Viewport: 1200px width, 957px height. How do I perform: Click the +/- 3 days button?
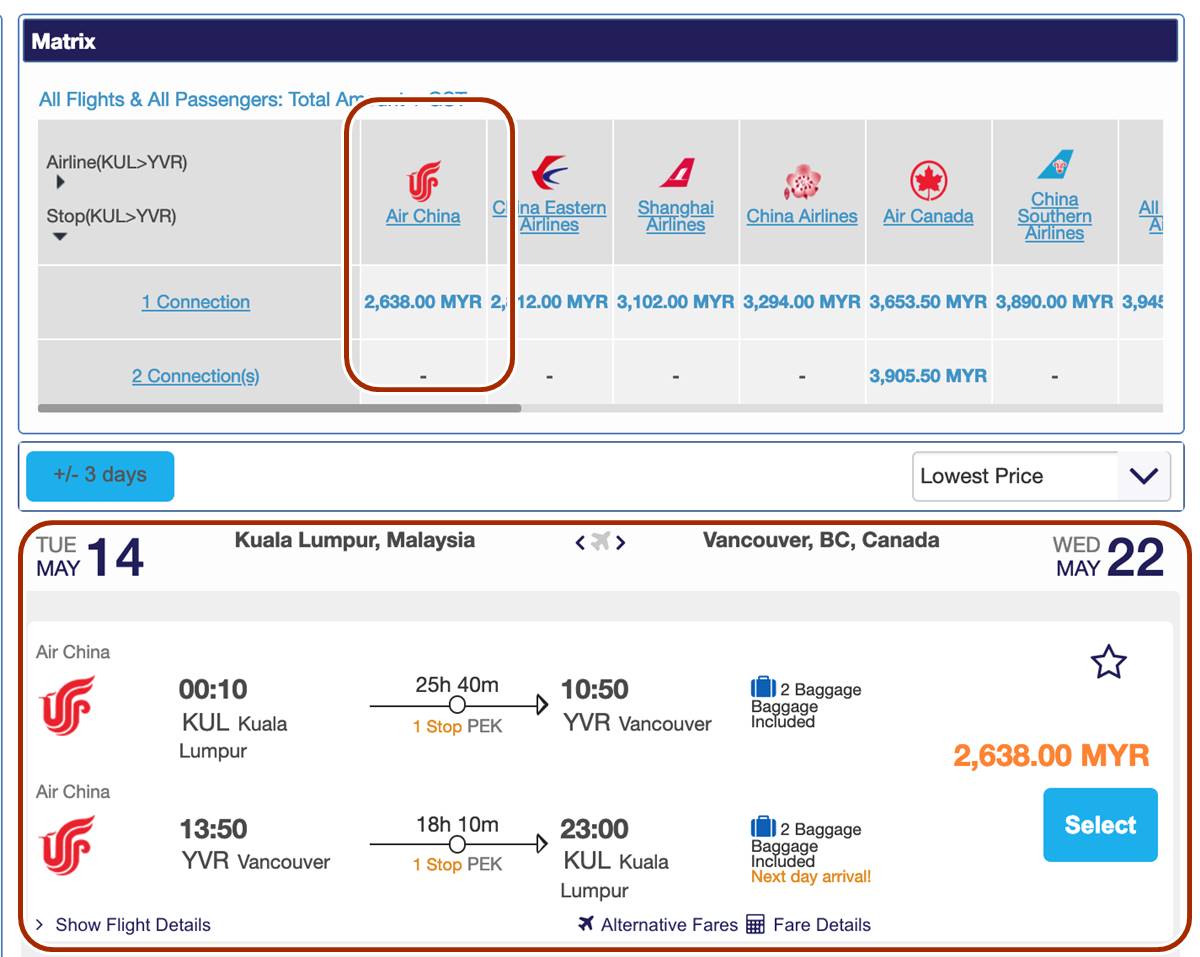(x=100, y=476)
